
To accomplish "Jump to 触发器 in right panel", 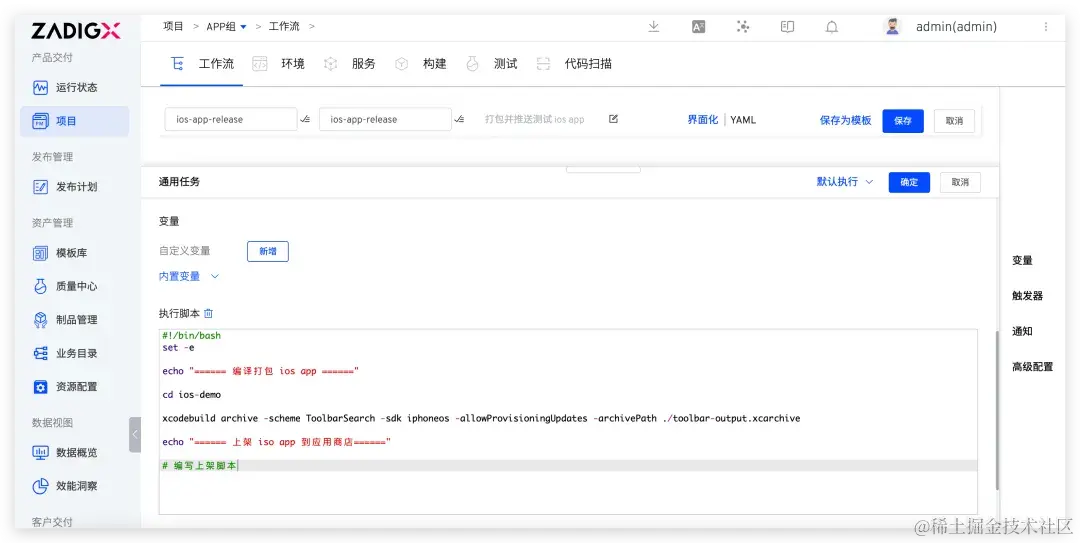I will [x=1027, y=296].
